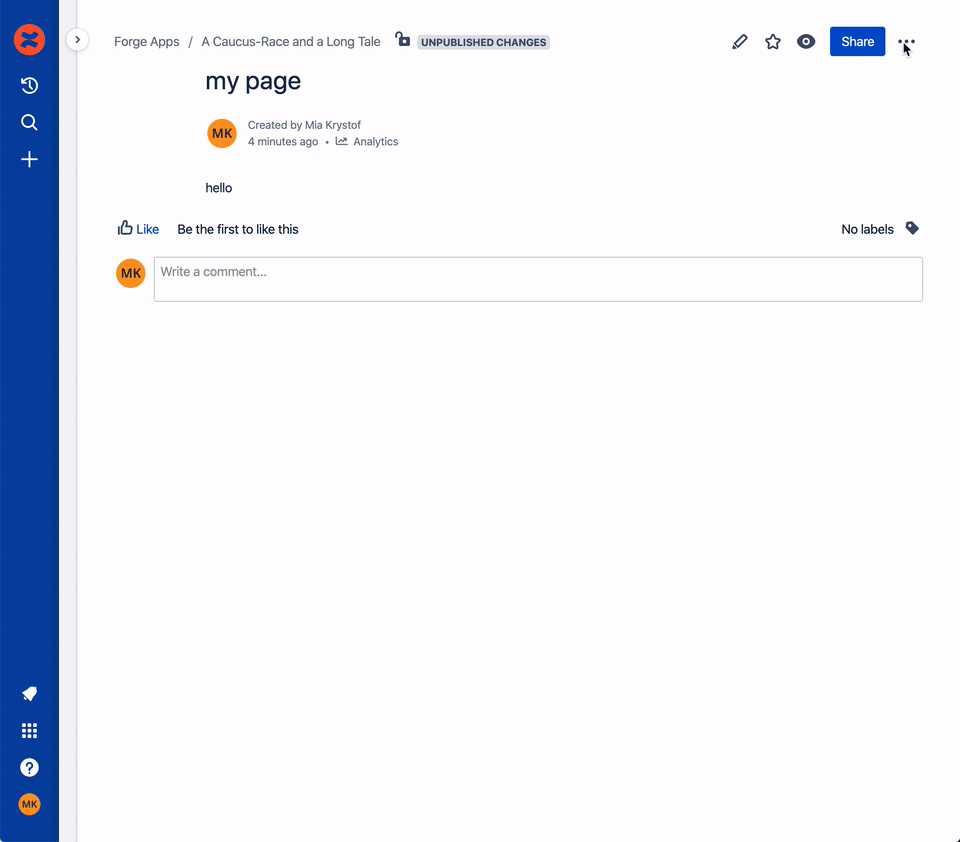960x842 pixels.
Task: Click the Write a comment field
Action: coord(538,278)
